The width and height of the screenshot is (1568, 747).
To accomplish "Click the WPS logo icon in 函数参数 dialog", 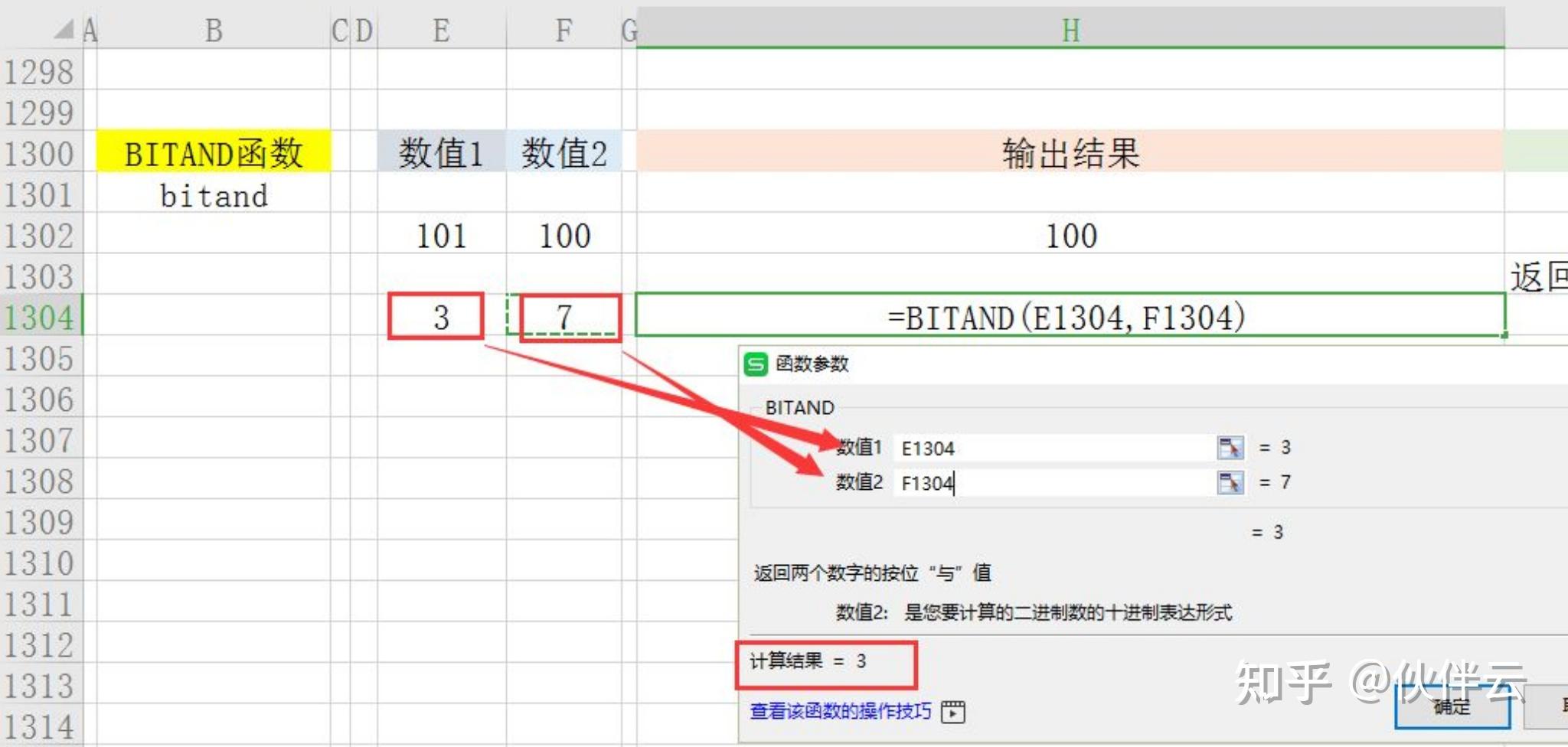I will pos(756,364).
